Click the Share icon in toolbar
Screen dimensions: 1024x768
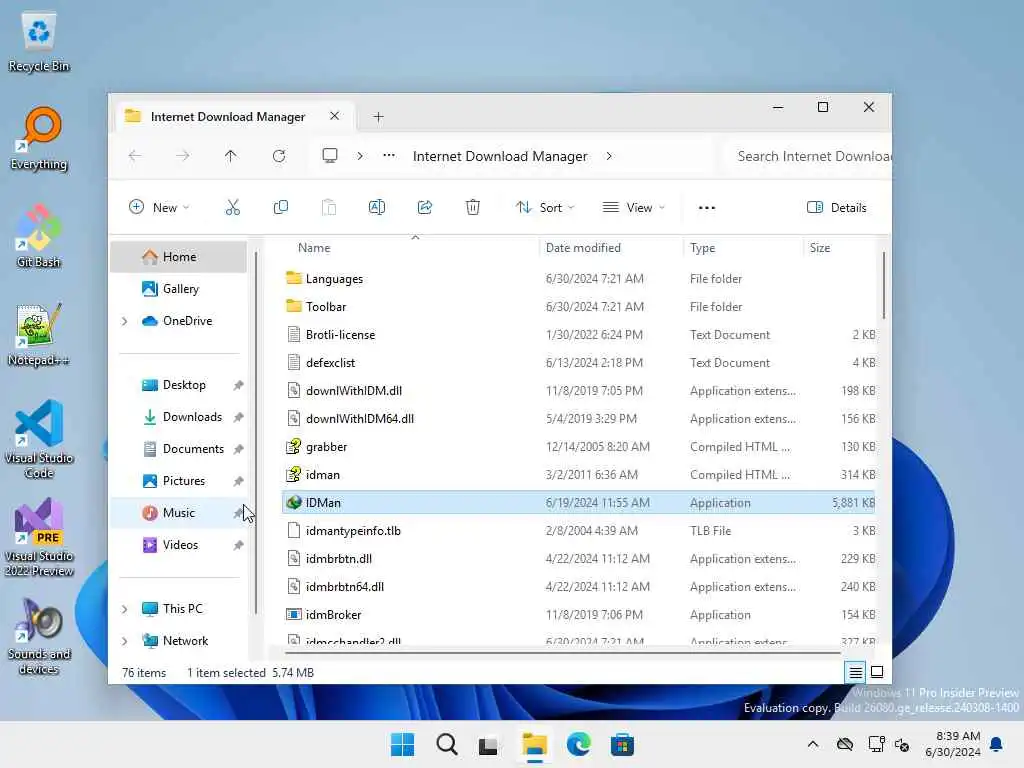[x=424, y=208]
